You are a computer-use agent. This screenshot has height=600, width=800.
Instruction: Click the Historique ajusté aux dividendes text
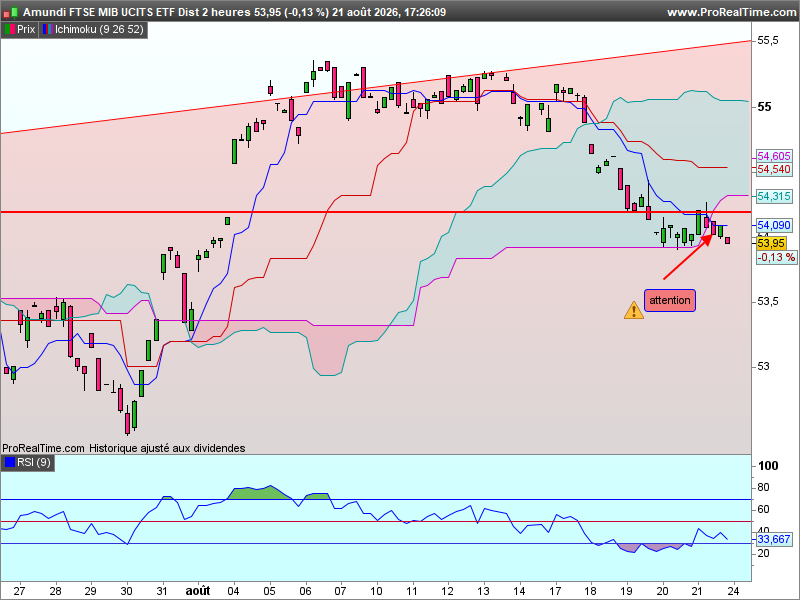(167, 448)
